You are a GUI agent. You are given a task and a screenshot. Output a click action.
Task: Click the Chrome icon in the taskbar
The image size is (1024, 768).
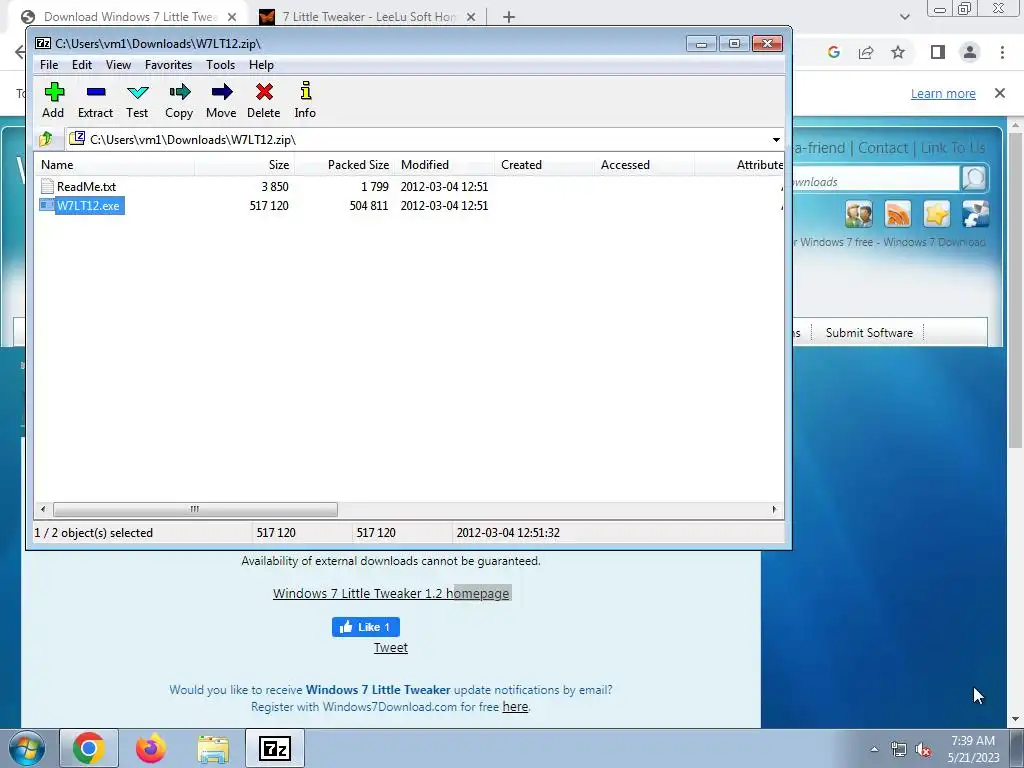pos(89,748)
